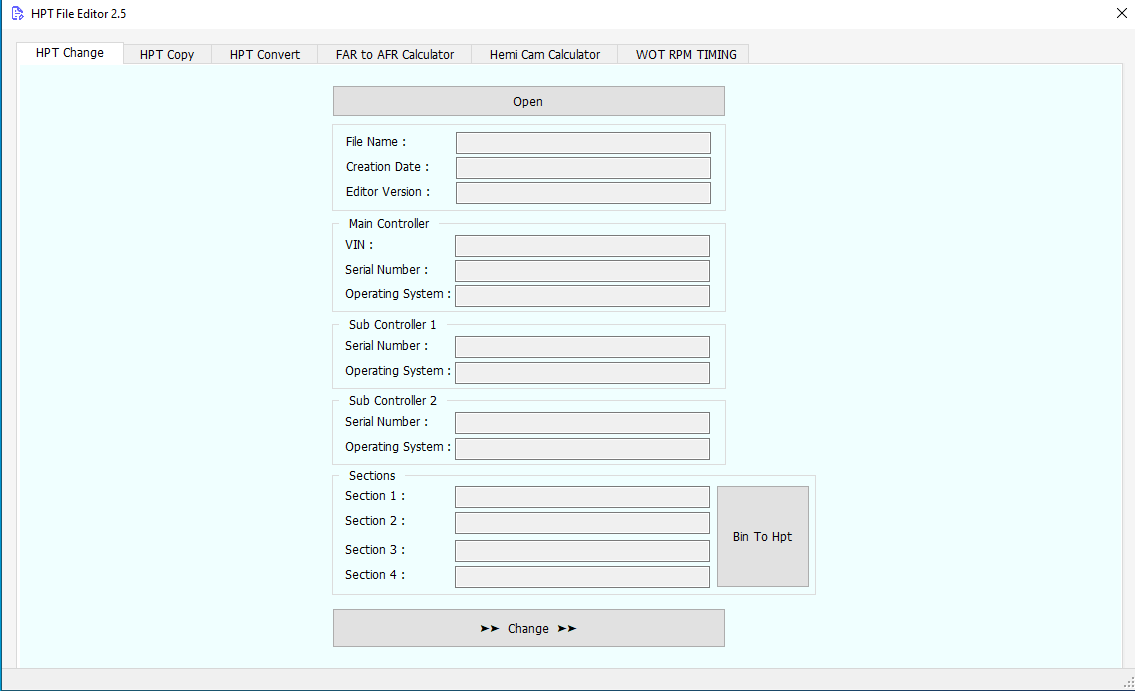Select Main Controller Serial Number field
Image resolution: width=1135 pixels, height=691 pixels.
point(583,271)
